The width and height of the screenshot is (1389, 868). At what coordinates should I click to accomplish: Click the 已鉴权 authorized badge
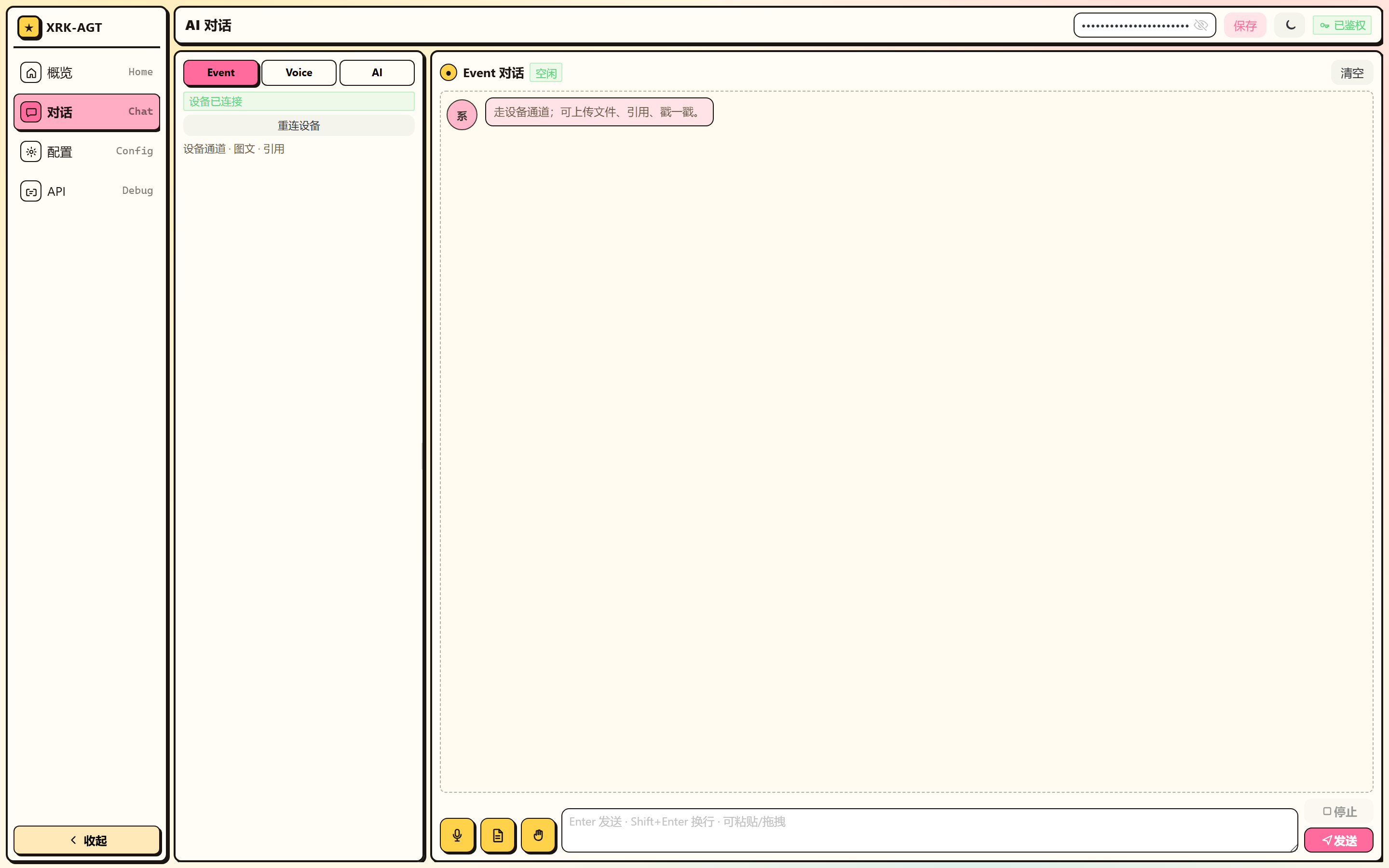(1343, 26)
